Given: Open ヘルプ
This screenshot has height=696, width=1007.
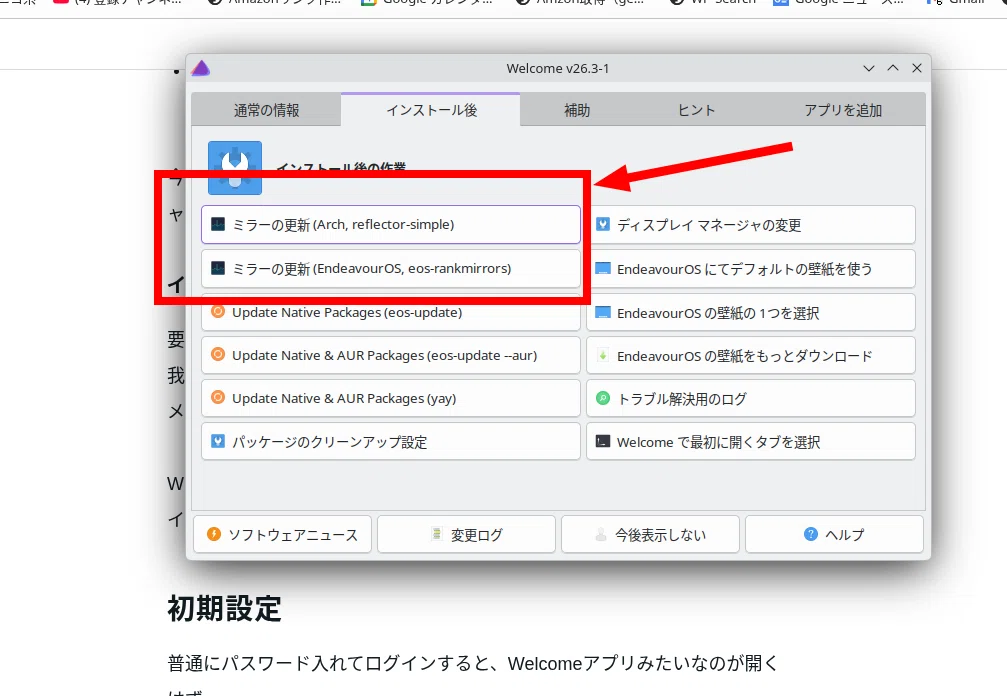Looking at the screenshot, I should click(x=834, y=534).
